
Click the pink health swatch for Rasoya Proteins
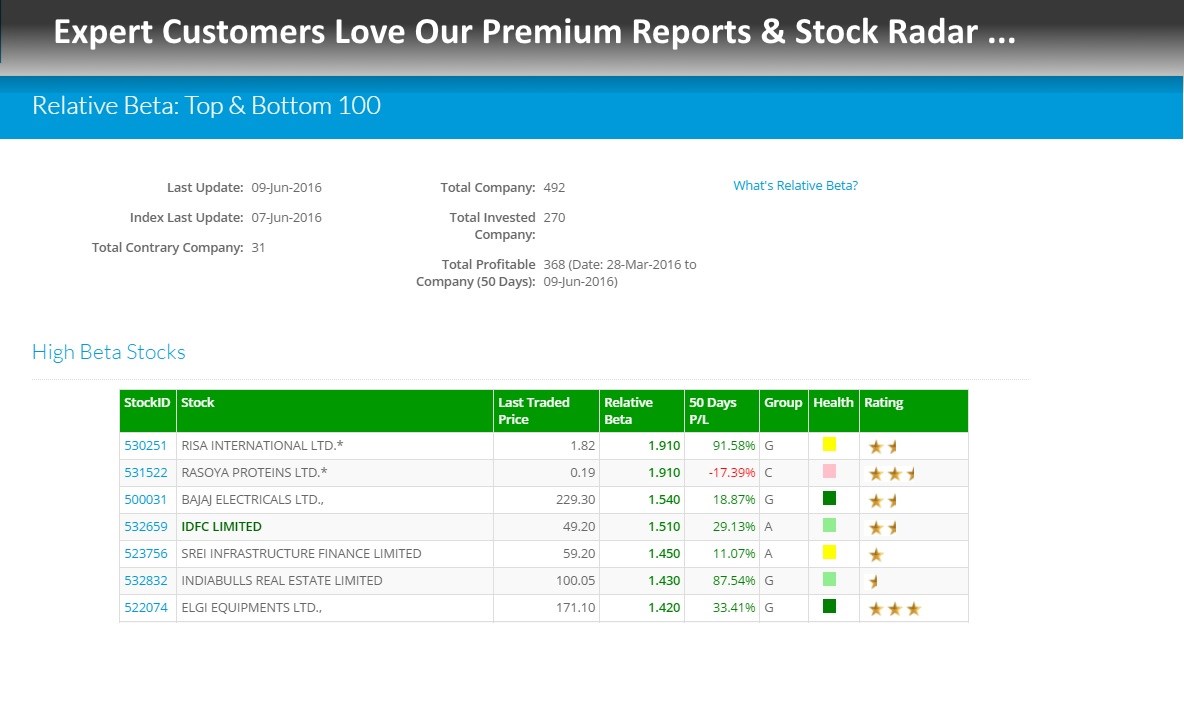829,472
